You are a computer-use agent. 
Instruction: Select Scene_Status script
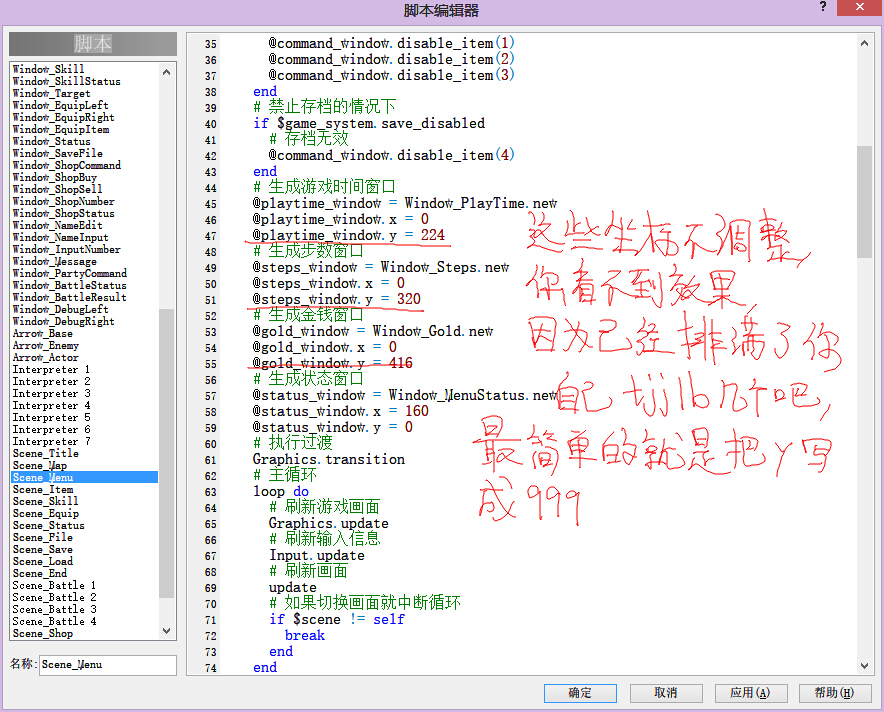[48, 525]
